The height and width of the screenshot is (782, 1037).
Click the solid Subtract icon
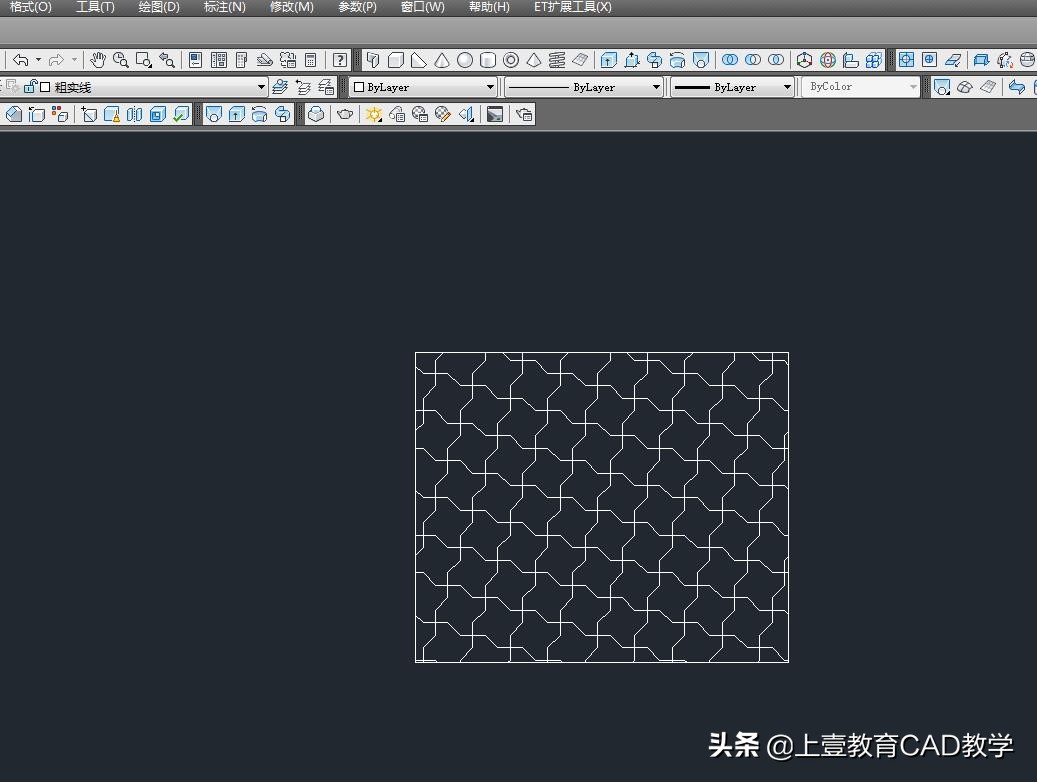[x=753, y=60]
